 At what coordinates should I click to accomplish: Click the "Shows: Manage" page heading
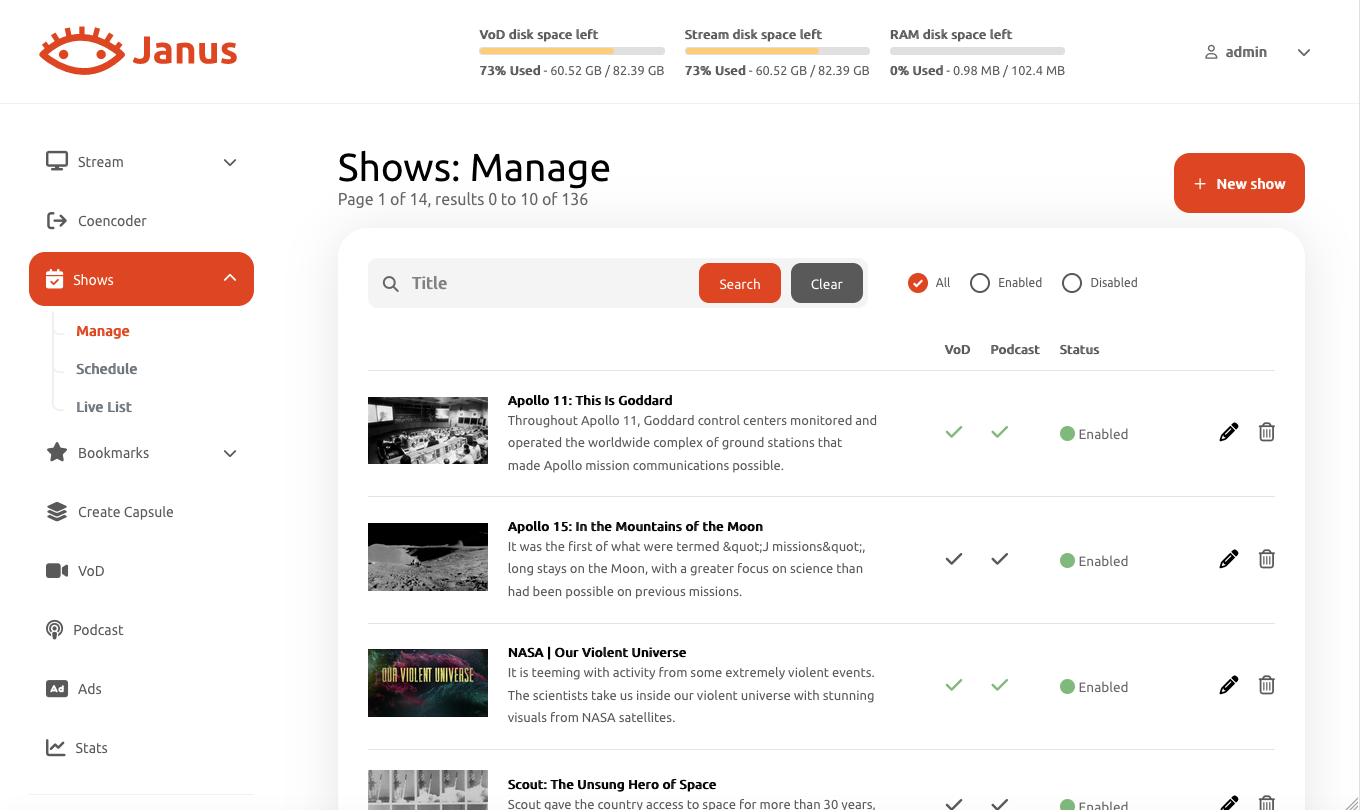(x=474, y=167)
